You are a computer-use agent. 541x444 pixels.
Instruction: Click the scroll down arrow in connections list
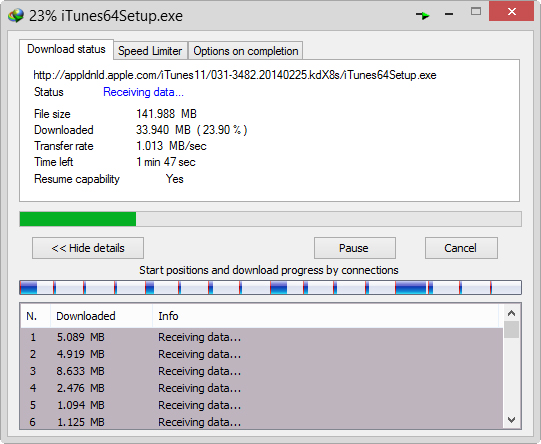511,420
